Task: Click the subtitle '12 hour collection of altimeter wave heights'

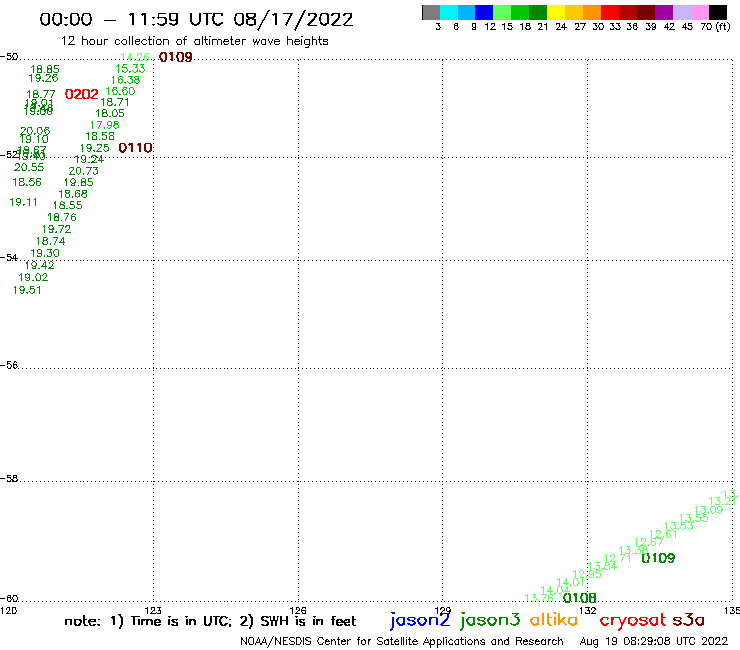Action: 194,41
